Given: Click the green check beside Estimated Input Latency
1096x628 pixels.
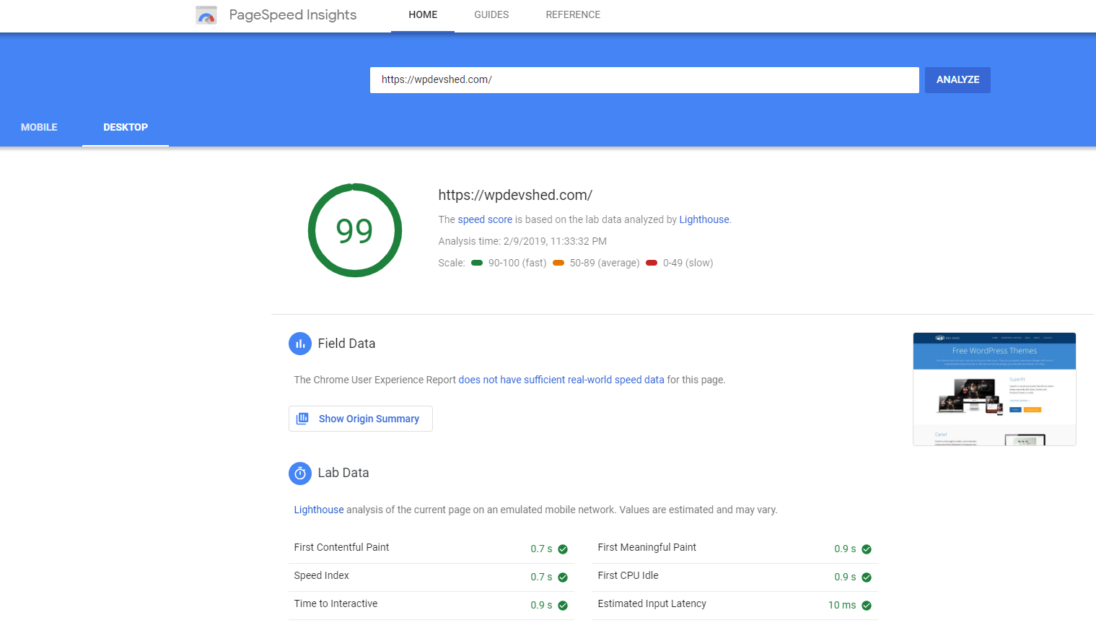Looking at the screenshot, I should coord(865,604).
